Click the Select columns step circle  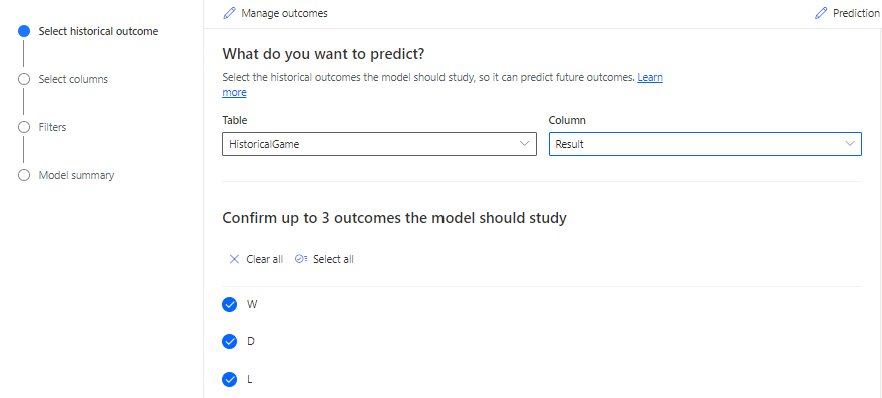click(24, 79)
